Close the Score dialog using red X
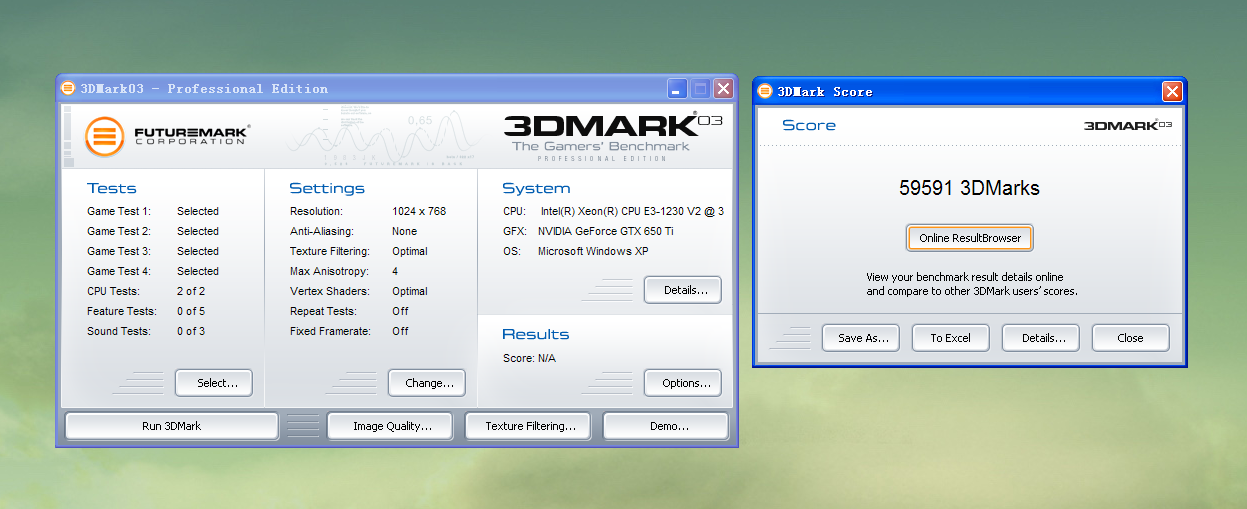The width and height of the screenshot is (1247, 509). (1172, 91)
